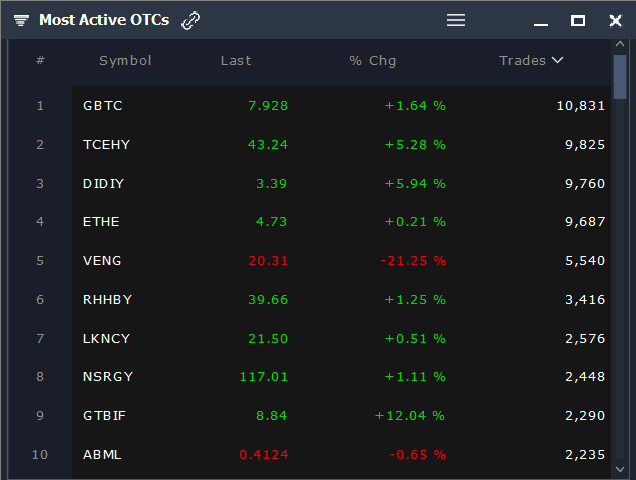Toggle sort arrow on Trades column

click(557, 60)
